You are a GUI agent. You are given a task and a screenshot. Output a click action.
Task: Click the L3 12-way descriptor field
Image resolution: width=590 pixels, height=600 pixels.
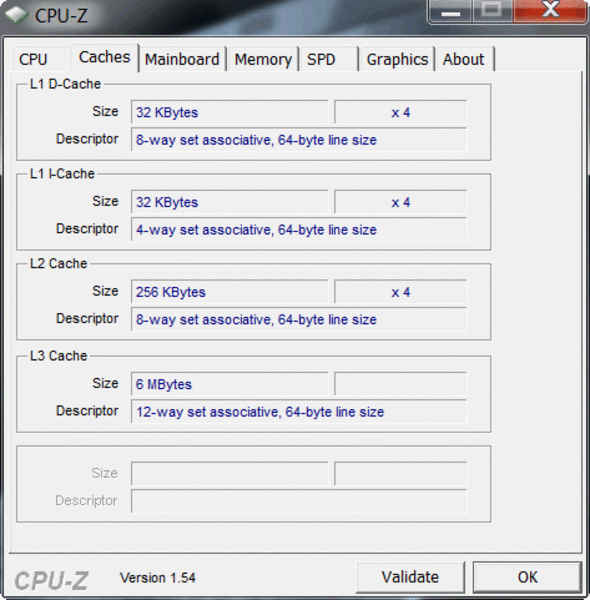[299, 412]
